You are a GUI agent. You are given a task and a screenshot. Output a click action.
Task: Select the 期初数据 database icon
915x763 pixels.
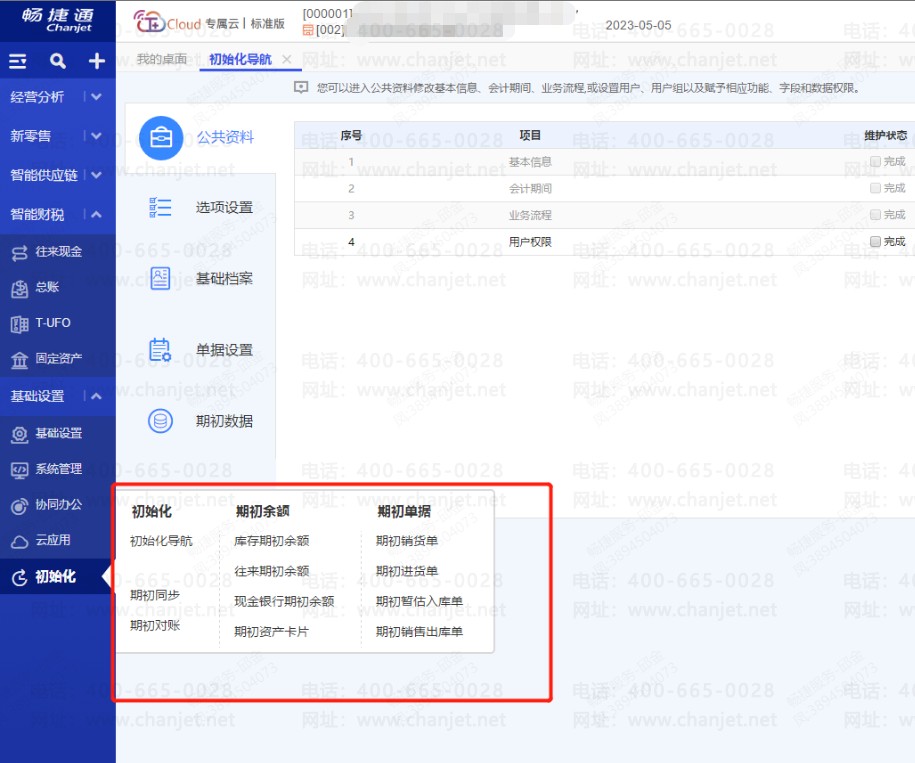pyautogui.click(x=160, y=421)
